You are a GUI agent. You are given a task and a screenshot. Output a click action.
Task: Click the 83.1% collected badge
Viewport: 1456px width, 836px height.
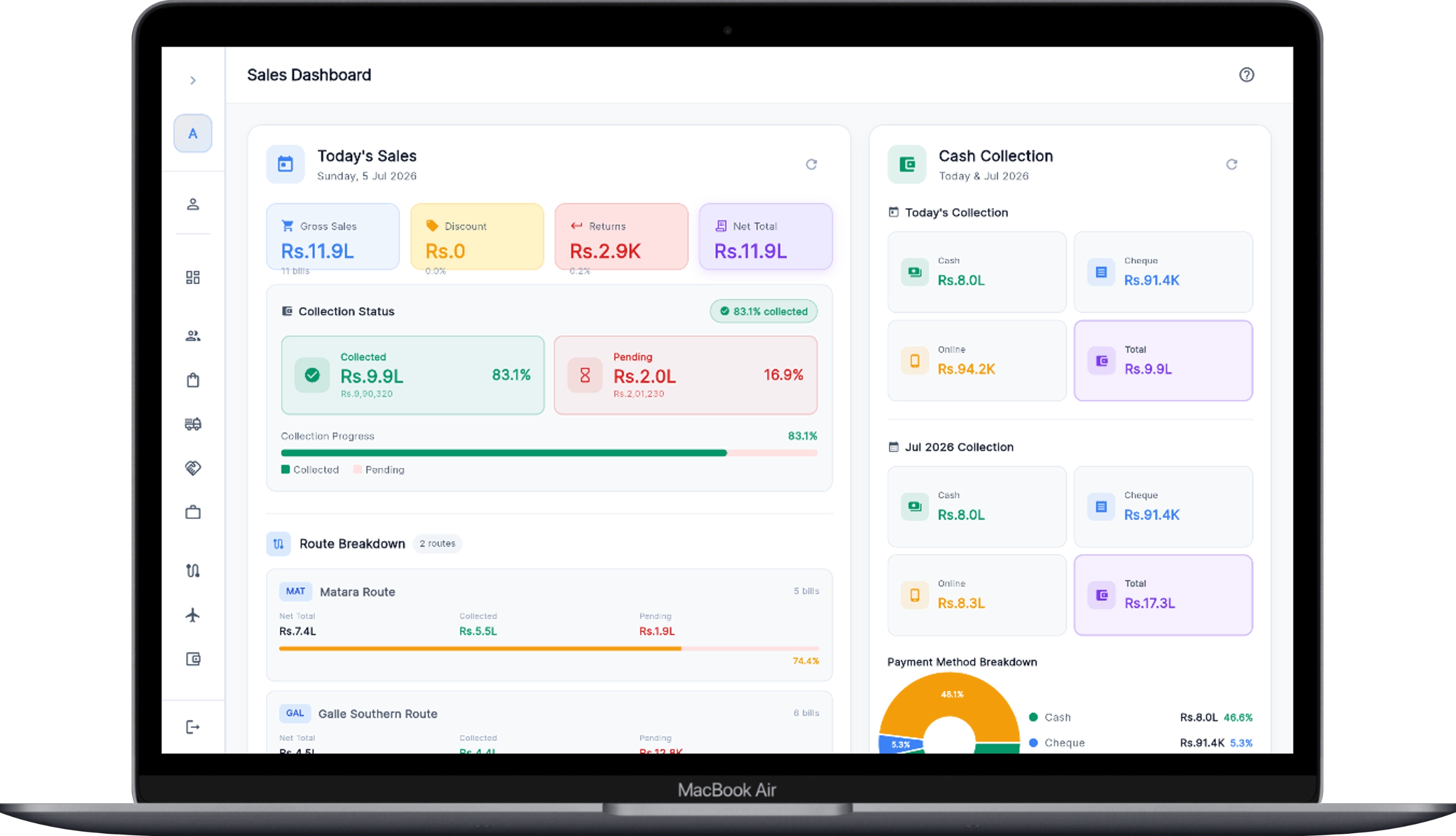click(764, 311)
